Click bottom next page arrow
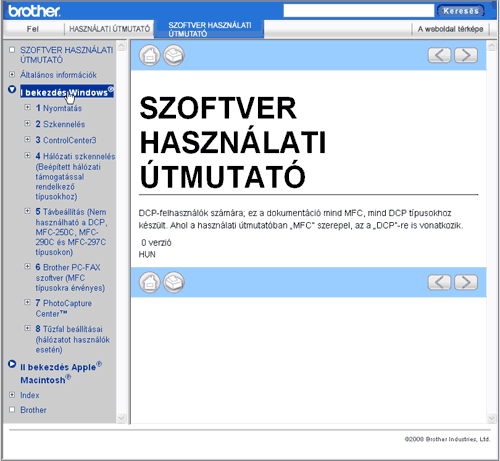The image size is (500, 461). click(466, 282)
